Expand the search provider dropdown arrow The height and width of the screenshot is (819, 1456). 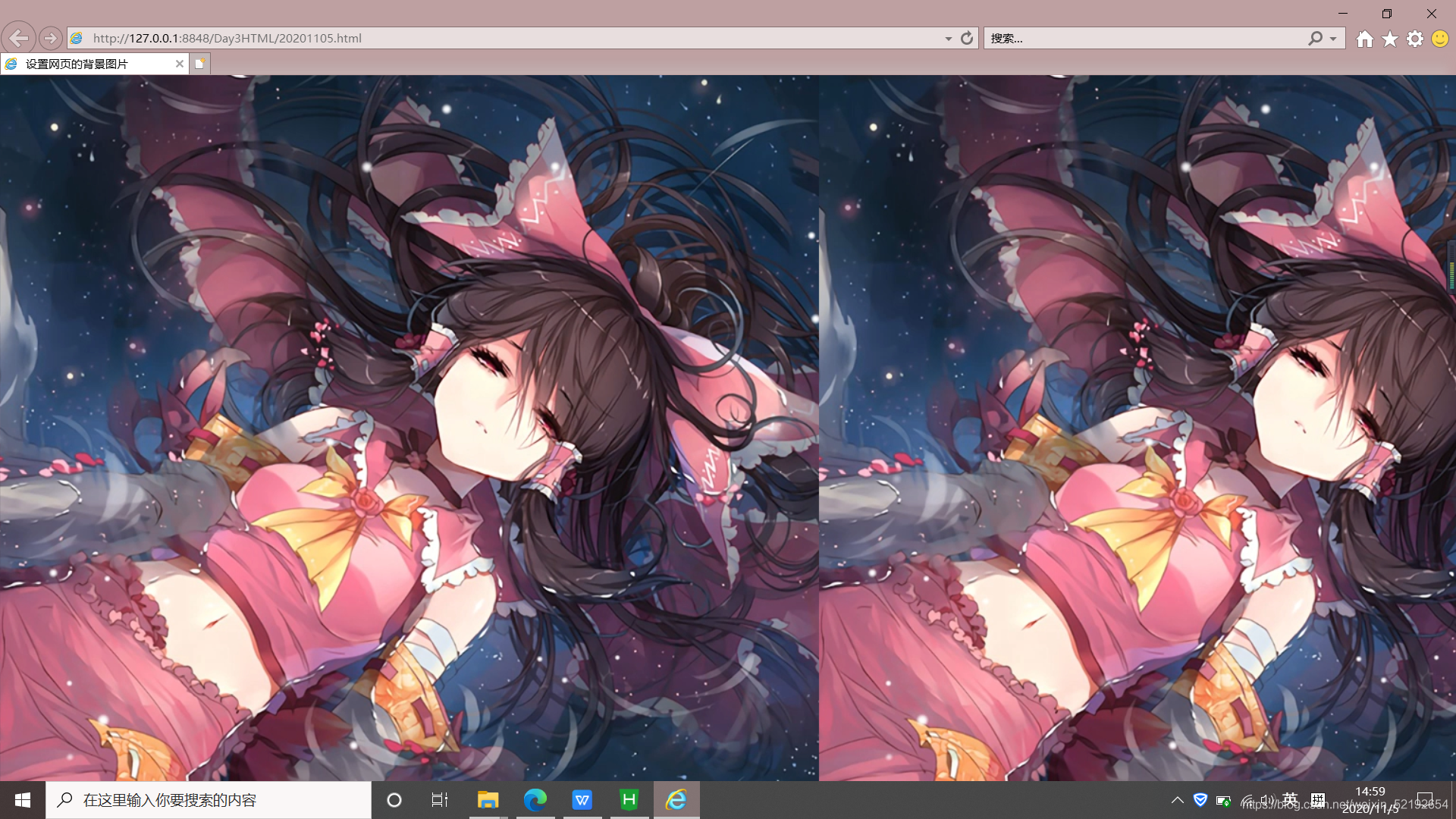[x=1333, y=39]
